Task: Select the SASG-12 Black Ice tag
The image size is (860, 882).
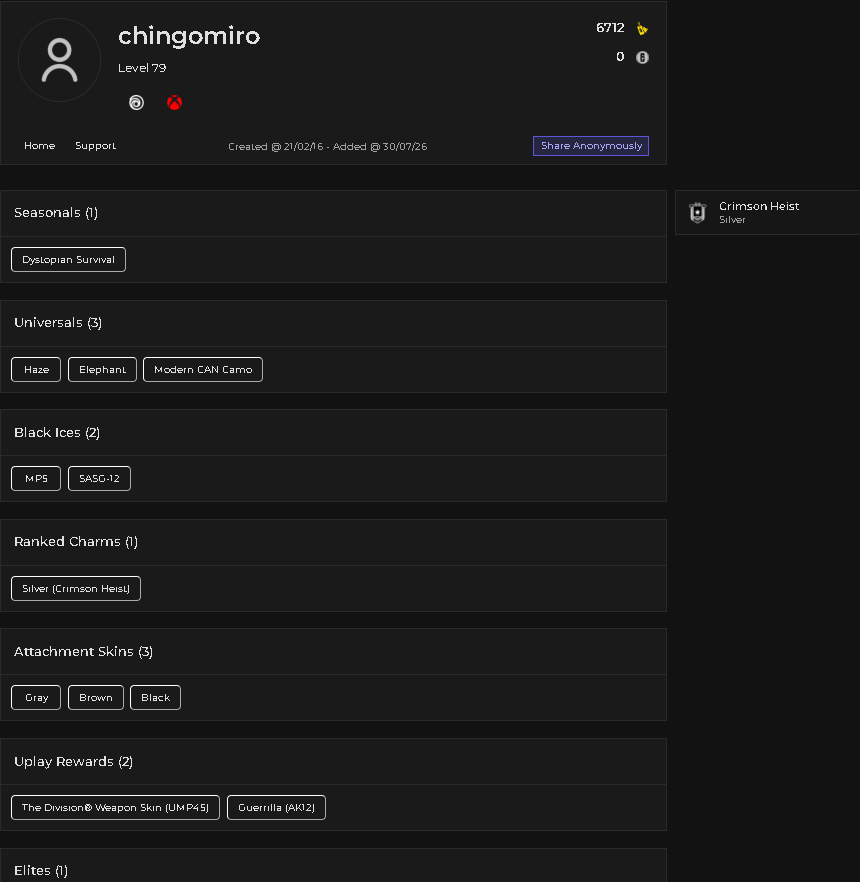Action: [x=100, y=479]
